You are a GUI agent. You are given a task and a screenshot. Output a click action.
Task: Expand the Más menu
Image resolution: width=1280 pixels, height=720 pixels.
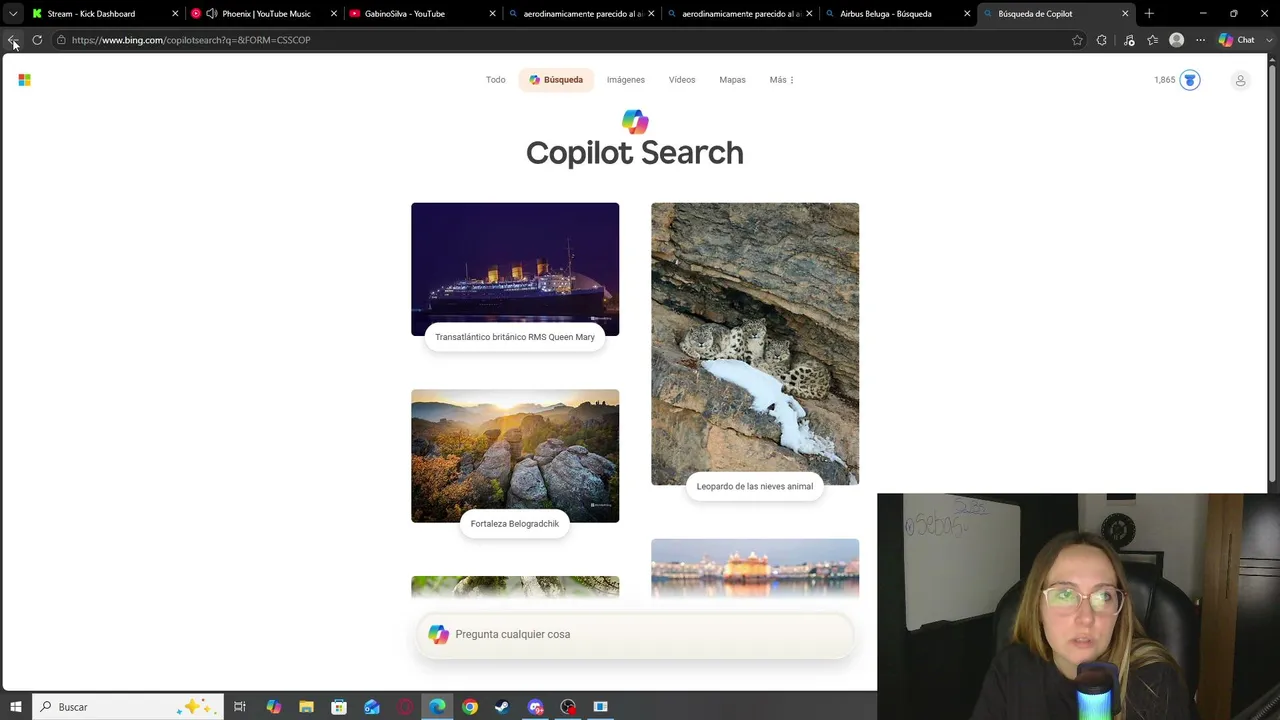point(781,80)
